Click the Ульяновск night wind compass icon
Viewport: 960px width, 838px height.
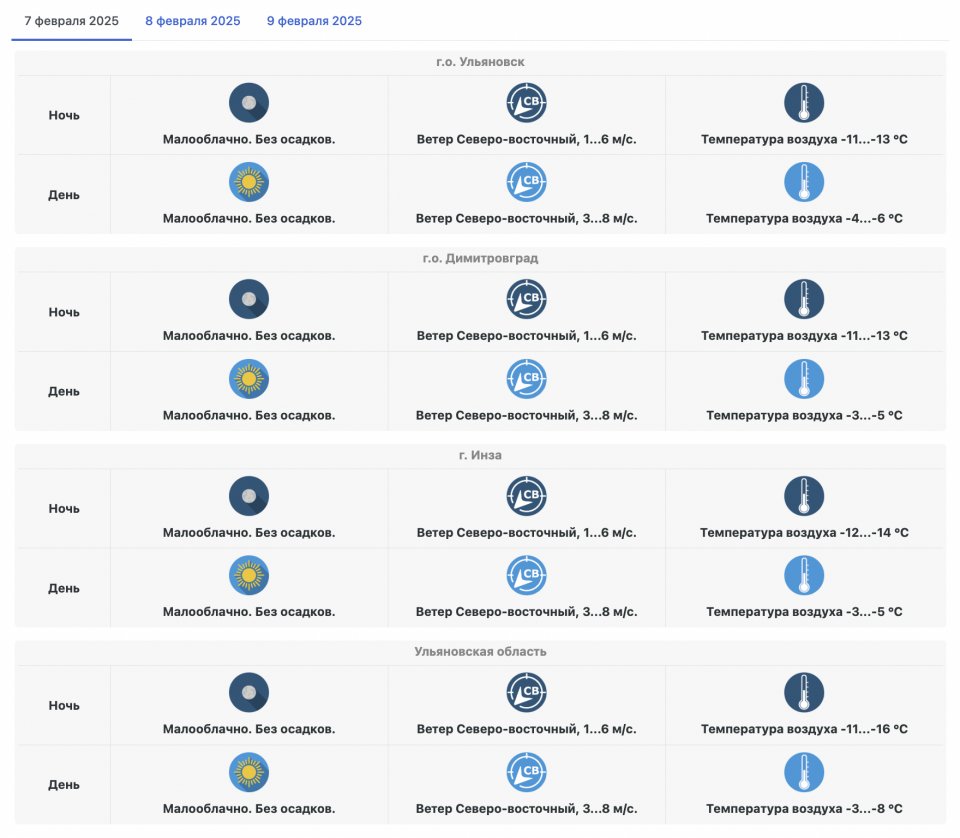526,103
